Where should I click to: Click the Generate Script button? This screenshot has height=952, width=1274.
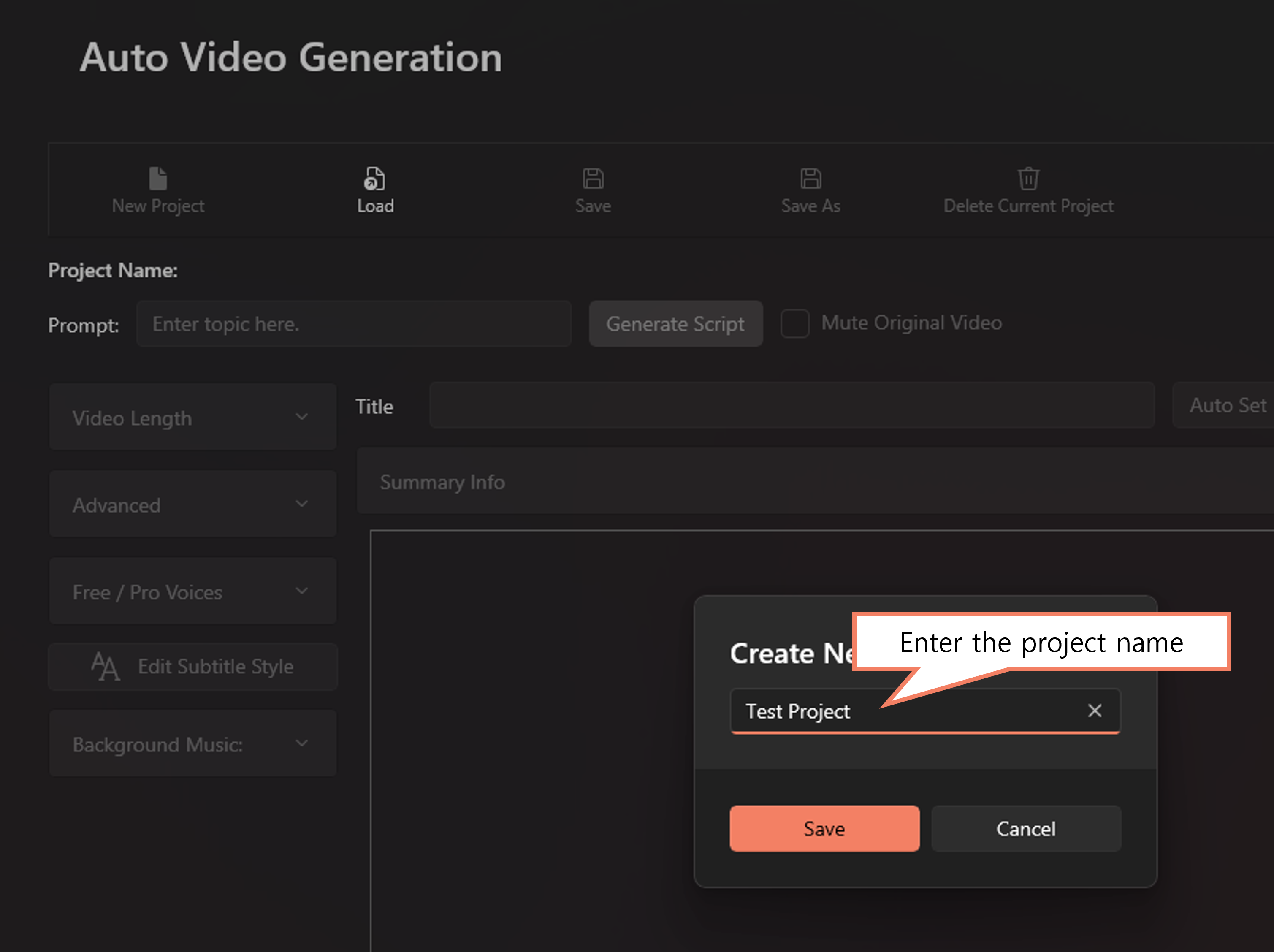point(675,324)
